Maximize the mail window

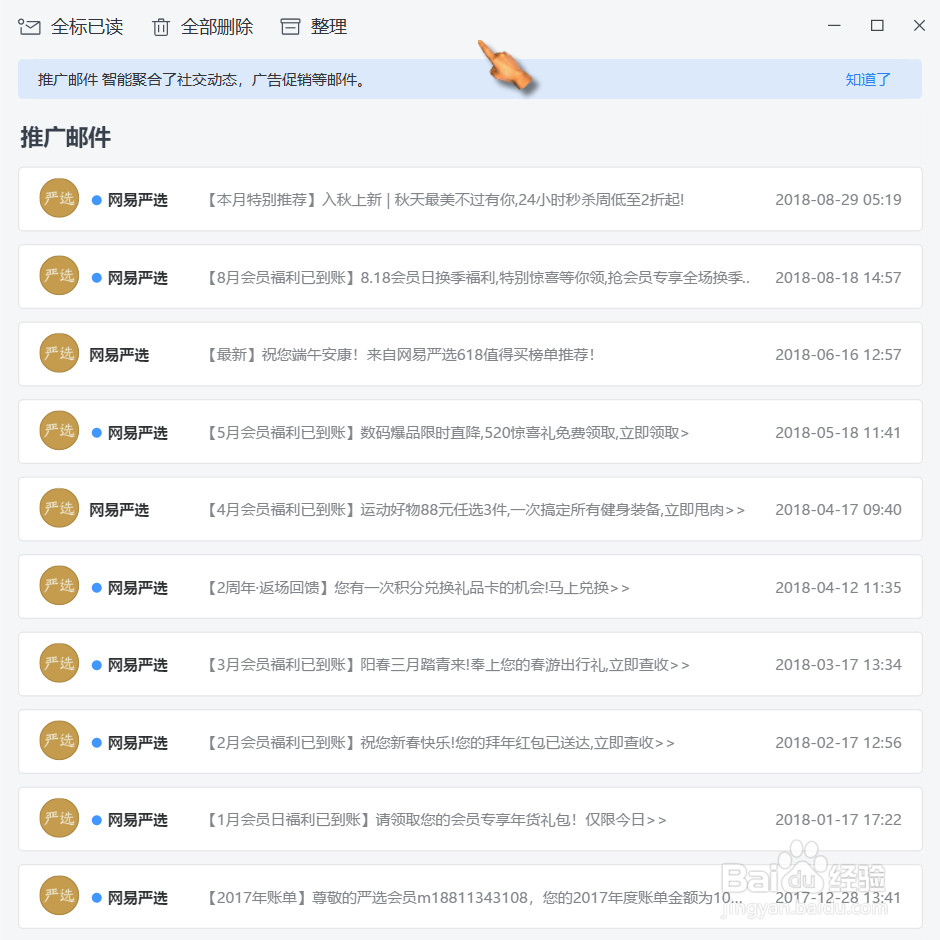coord(877,25)
